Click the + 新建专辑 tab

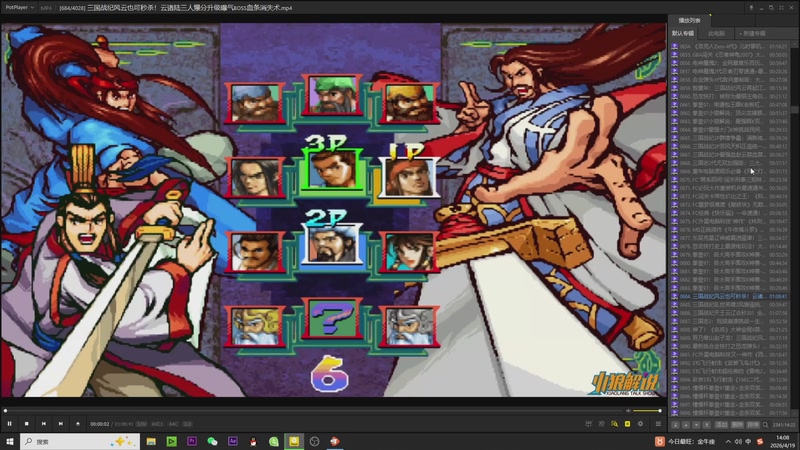click(x=753, y=33)
